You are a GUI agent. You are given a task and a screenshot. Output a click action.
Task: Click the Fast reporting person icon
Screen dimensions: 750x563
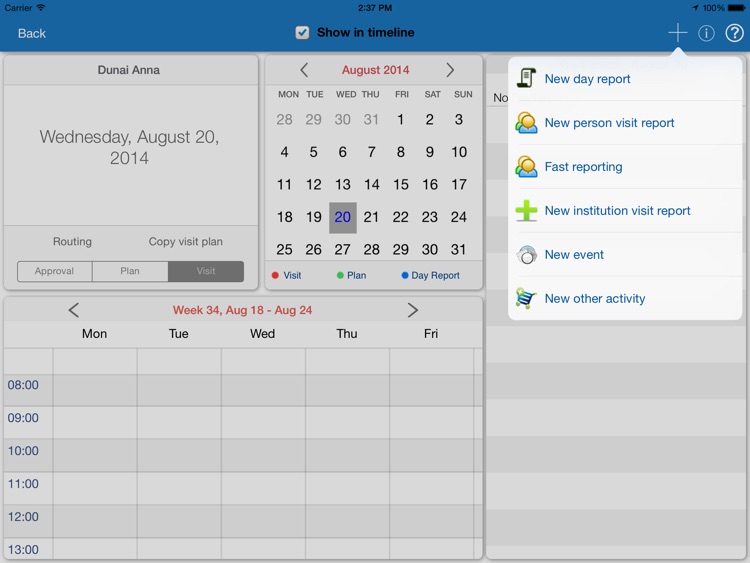526,166
